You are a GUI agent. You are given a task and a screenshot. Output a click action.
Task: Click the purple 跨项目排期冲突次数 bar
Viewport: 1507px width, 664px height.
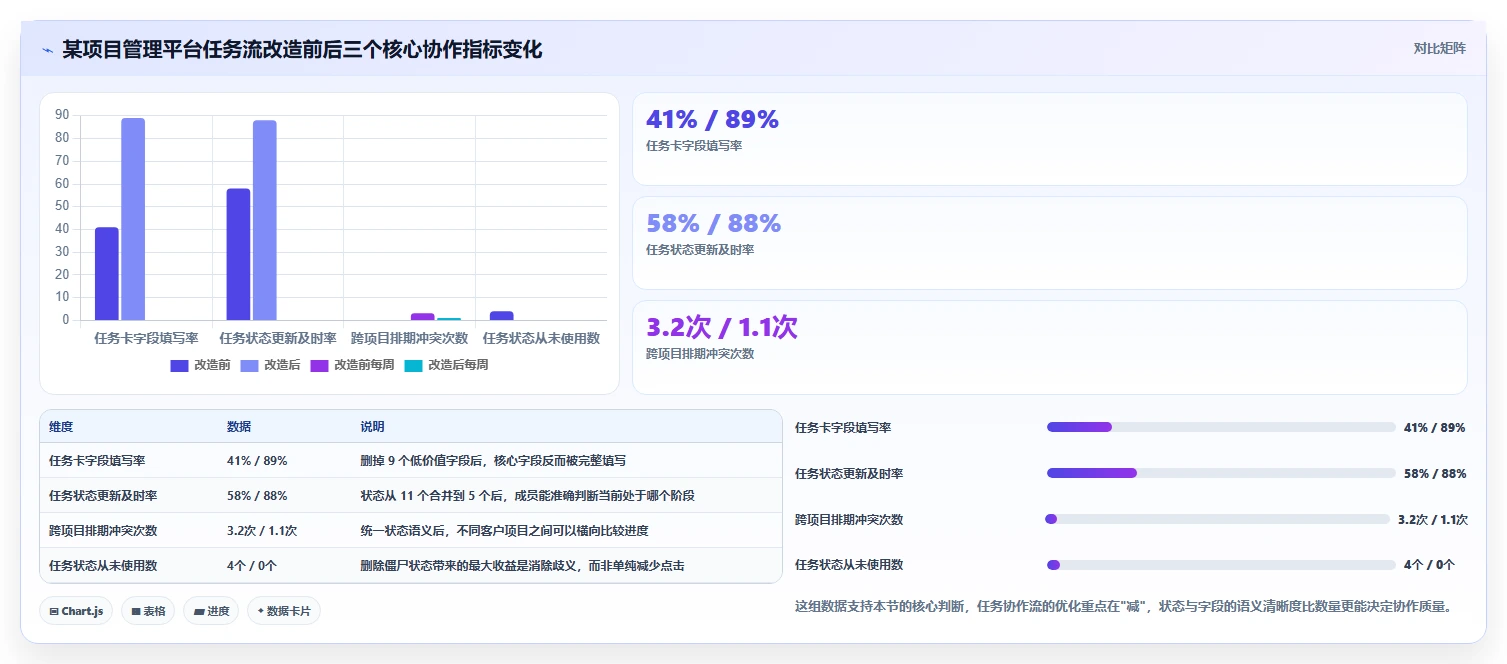tap(423, 317)
